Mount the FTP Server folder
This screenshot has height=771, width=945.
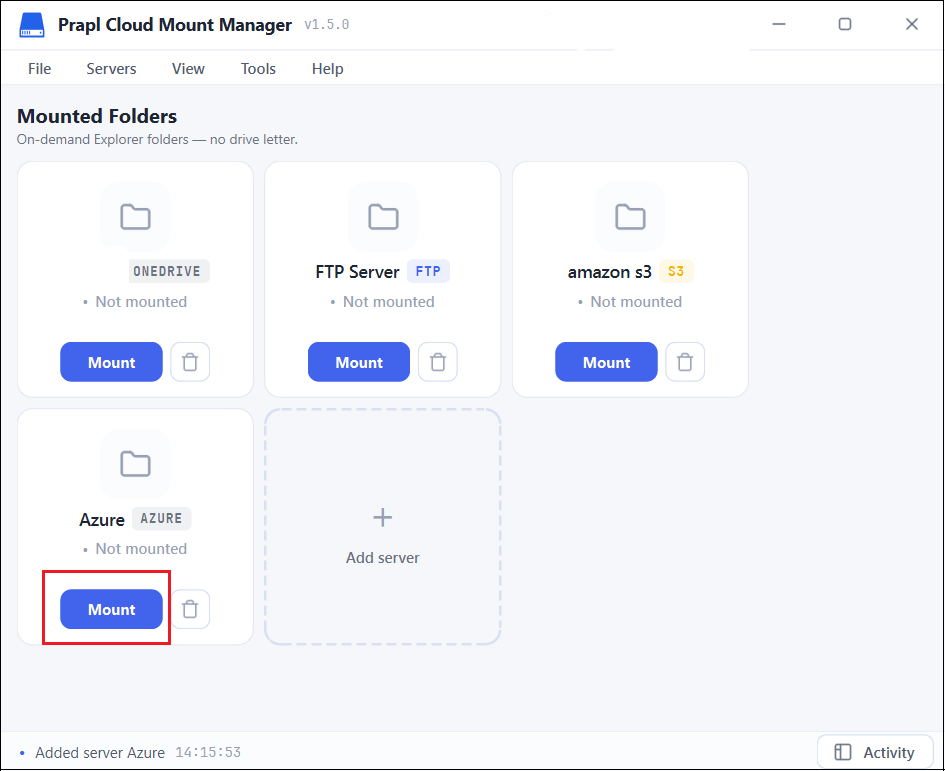(x=359, y=362)
